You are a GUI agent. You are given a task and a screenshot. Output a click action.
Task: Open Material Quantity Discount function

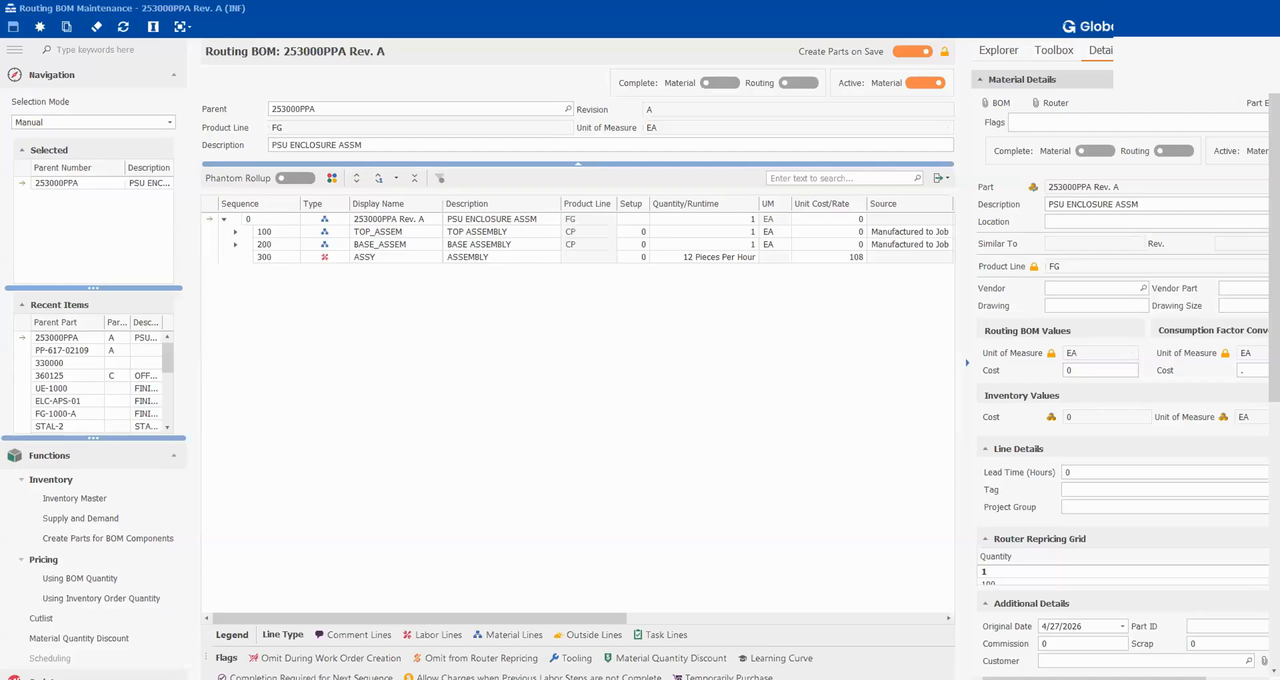click(x=79, y=638)
